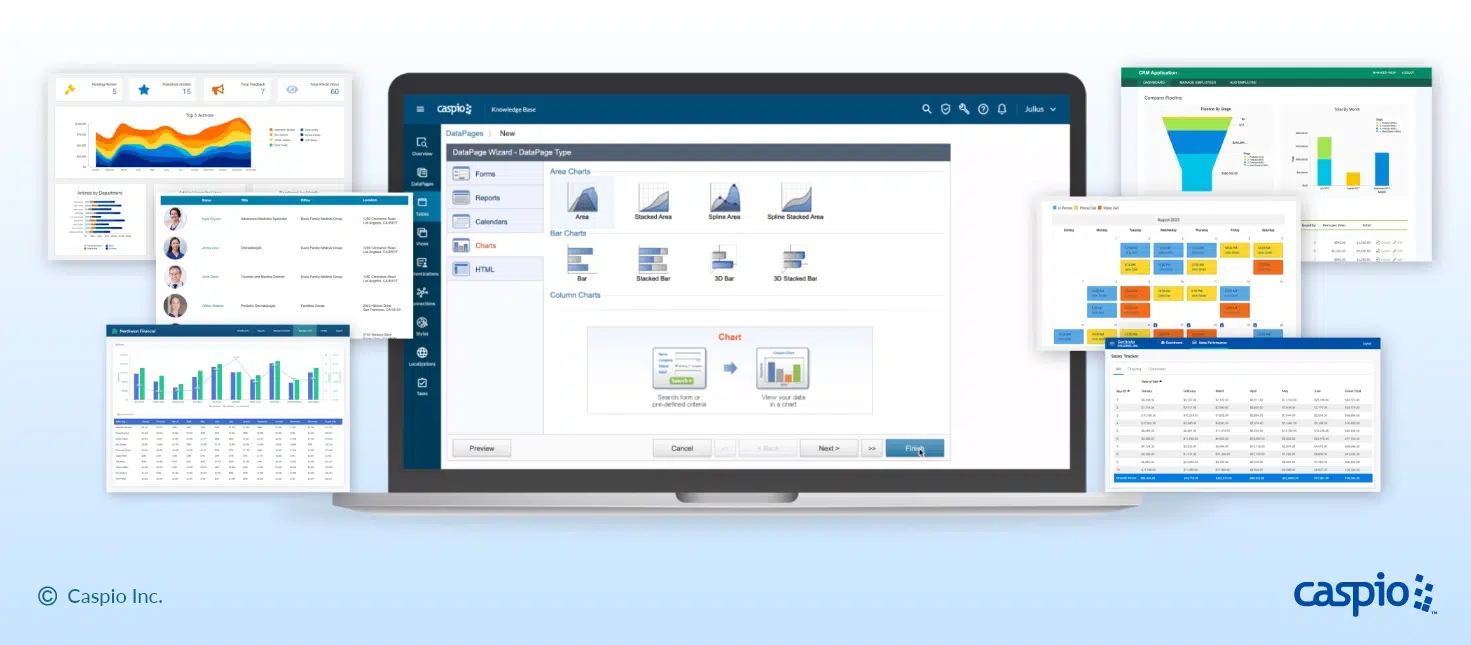This screenshot has height=645, width=1471.
Task: Click the Preview button
Action: tap(482, 448)
